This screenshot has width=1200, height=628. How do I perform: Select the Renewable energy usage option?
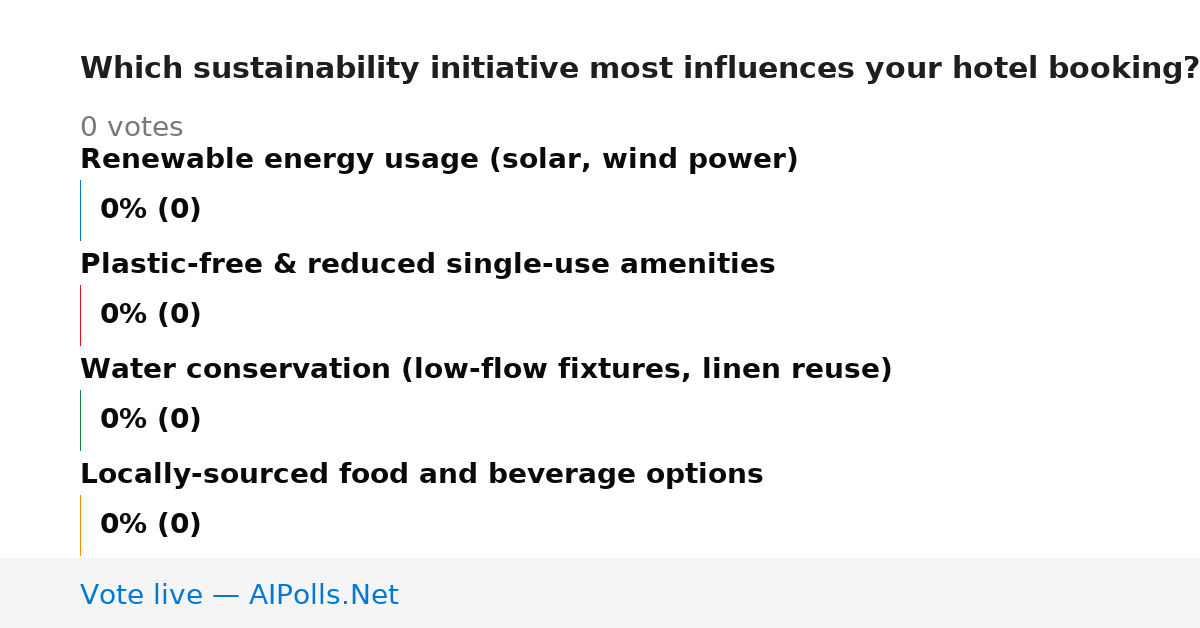tap(439, 160)
